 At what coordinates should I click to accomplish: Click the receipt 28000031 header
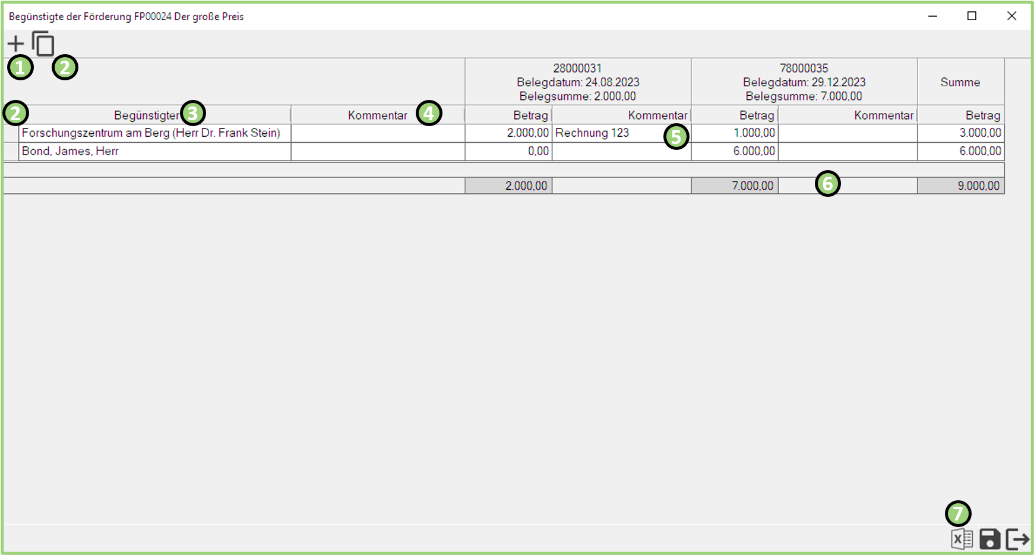pos(577,82)
